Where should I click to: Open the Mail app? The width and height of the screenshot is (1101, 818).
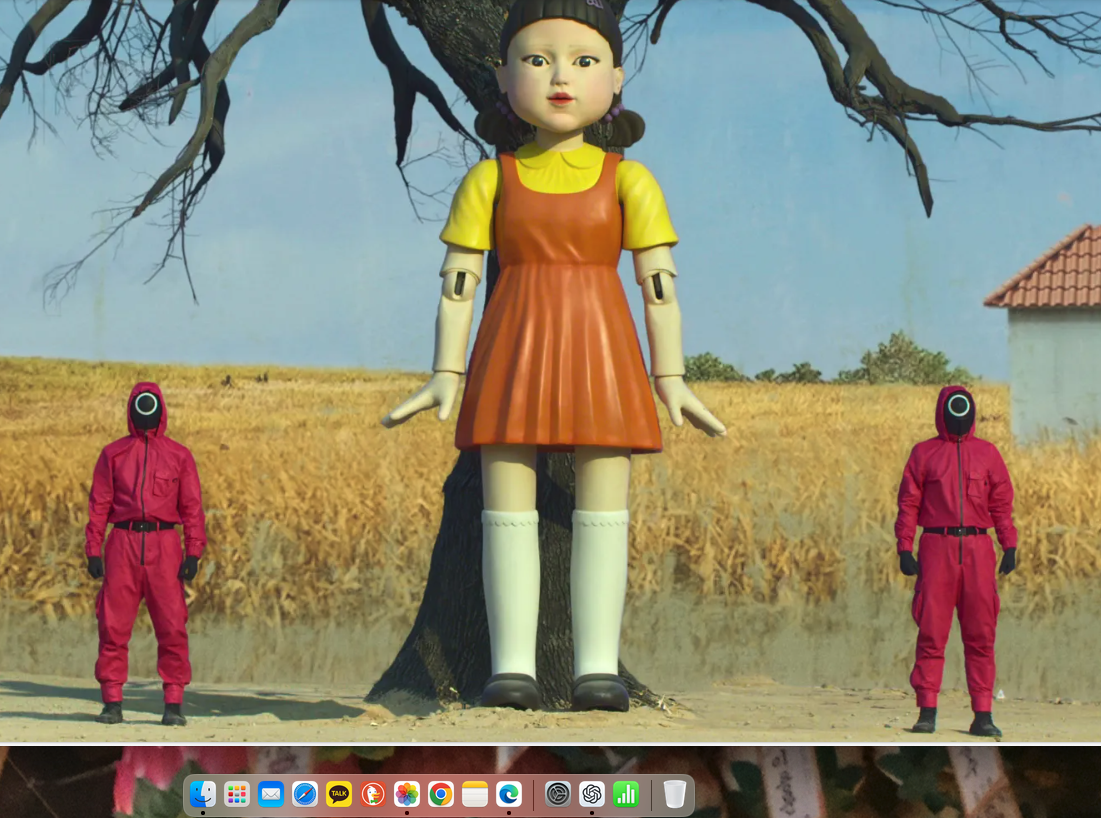coord(271,794)
